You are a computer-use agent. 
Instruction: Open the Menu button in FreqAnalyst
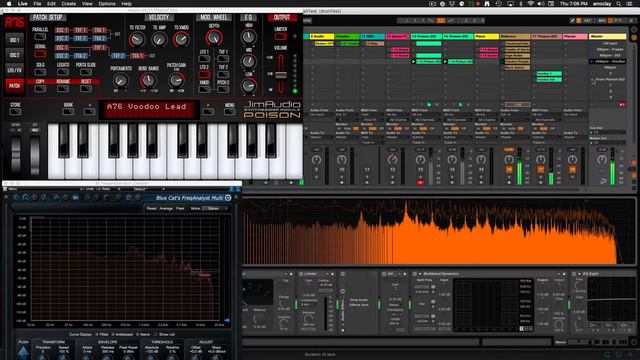(x=13, y=189)
